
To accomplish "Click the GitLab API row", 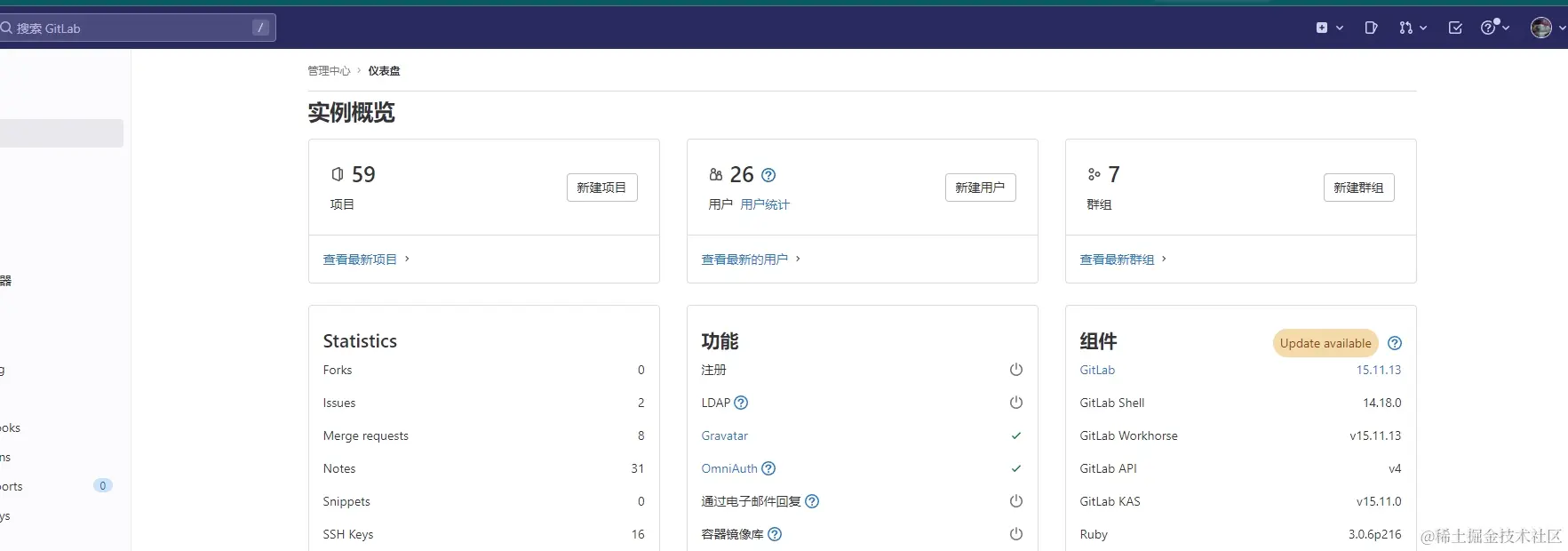I will [1240, 468].
